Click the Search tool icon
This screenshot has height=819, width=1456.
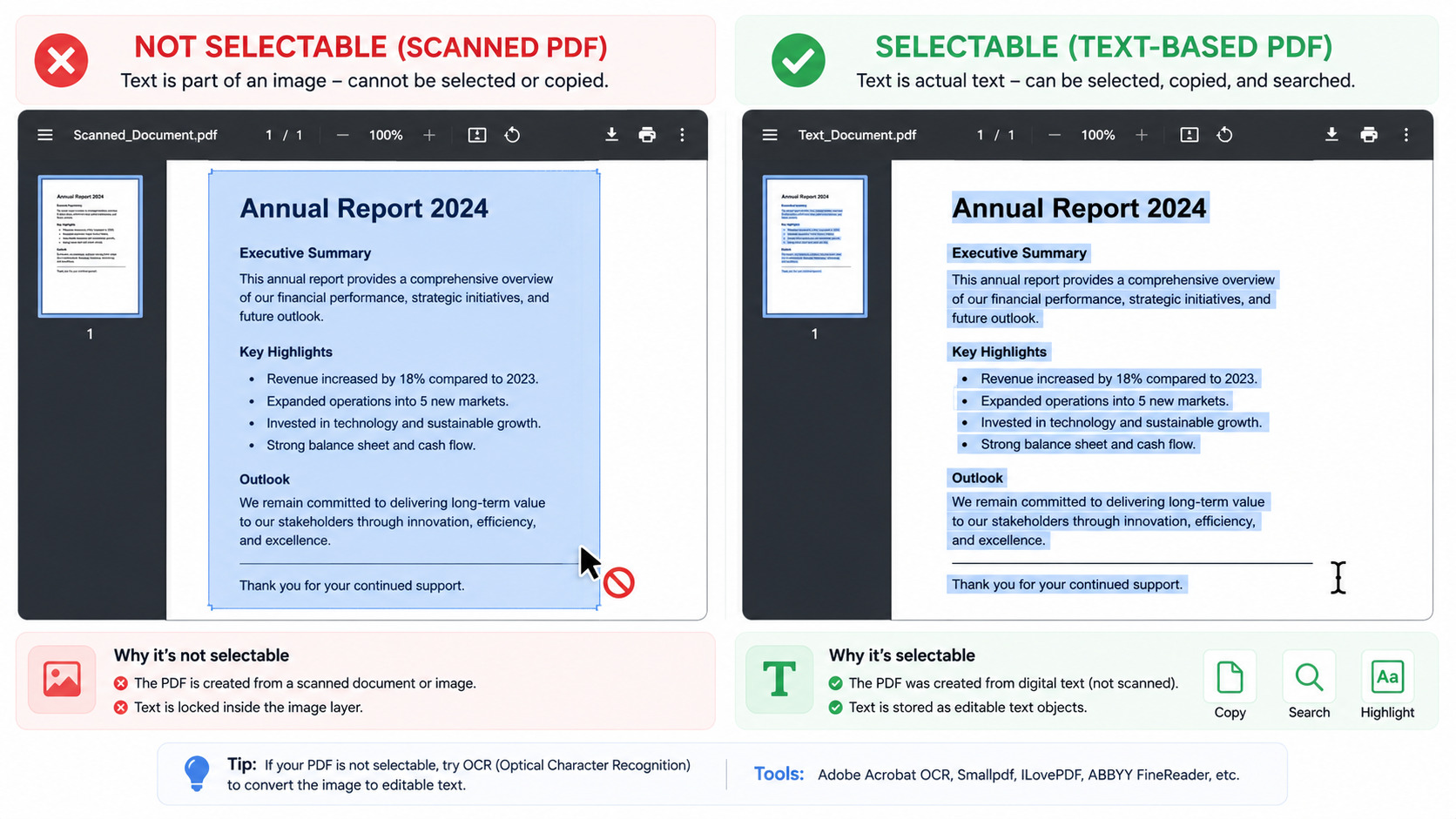pos(1309,677)
